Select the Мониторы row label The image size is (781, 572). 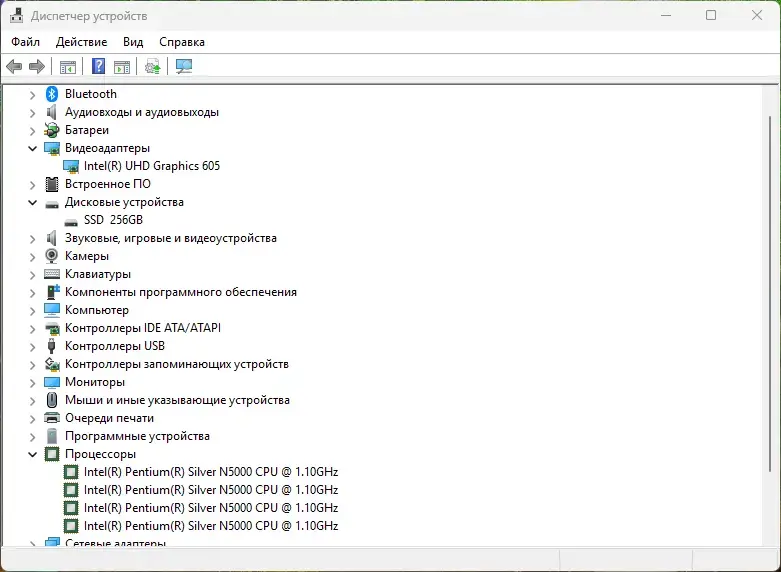click(95, 382)
